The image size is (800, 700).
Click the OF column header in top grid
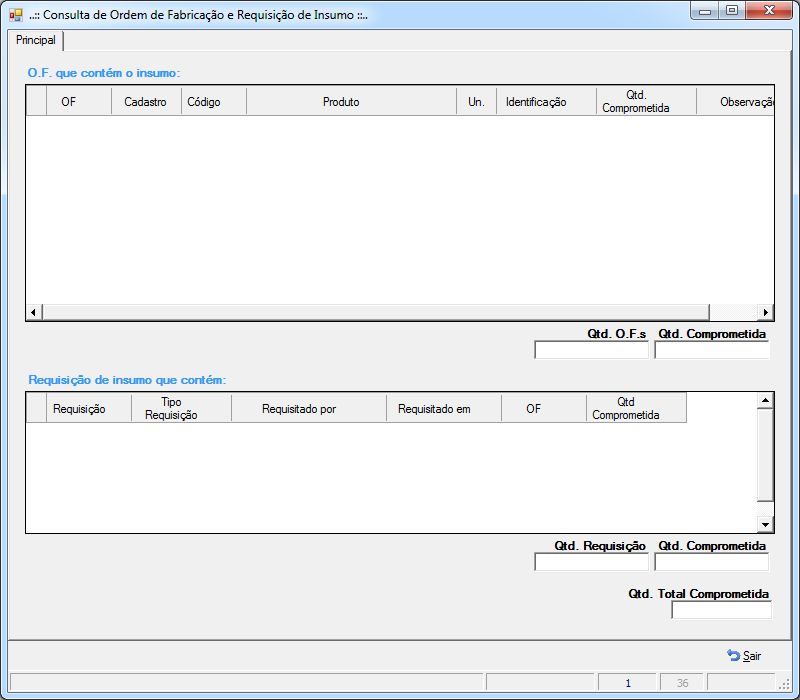79,102
